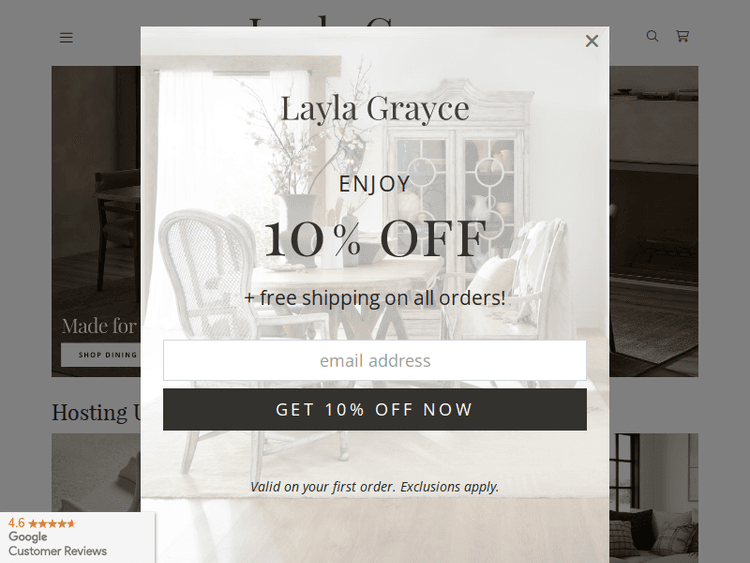
Task: Click the search magnifier icon
Action: pos(652,36)
